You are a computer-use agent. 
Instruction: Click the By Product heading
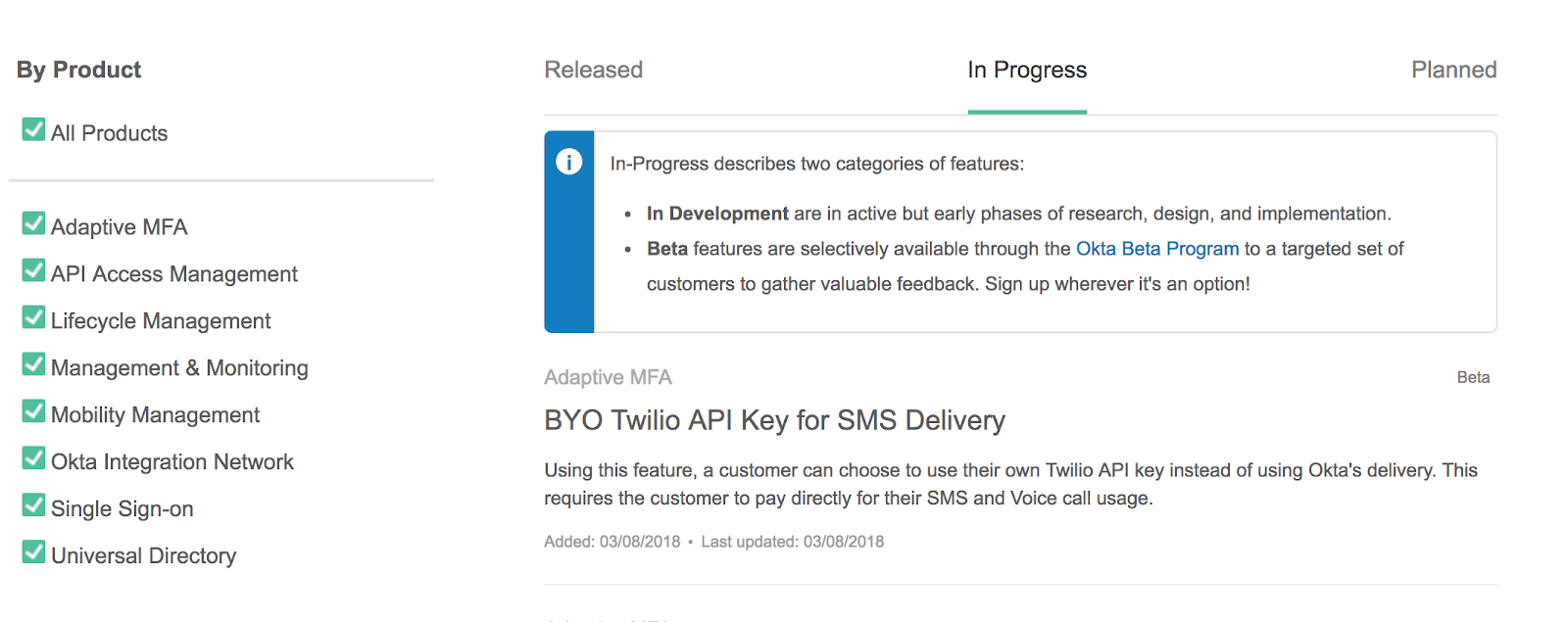[x=78, y=71]
